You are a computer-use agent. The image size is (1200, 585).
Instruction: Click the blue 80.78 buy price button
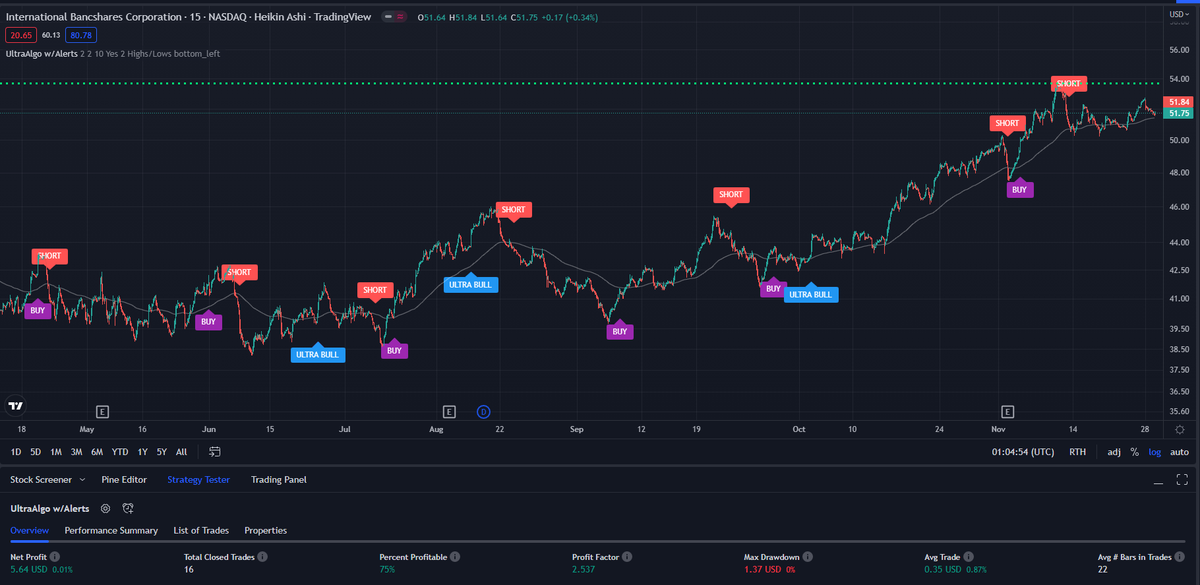(x=80, y=35)
